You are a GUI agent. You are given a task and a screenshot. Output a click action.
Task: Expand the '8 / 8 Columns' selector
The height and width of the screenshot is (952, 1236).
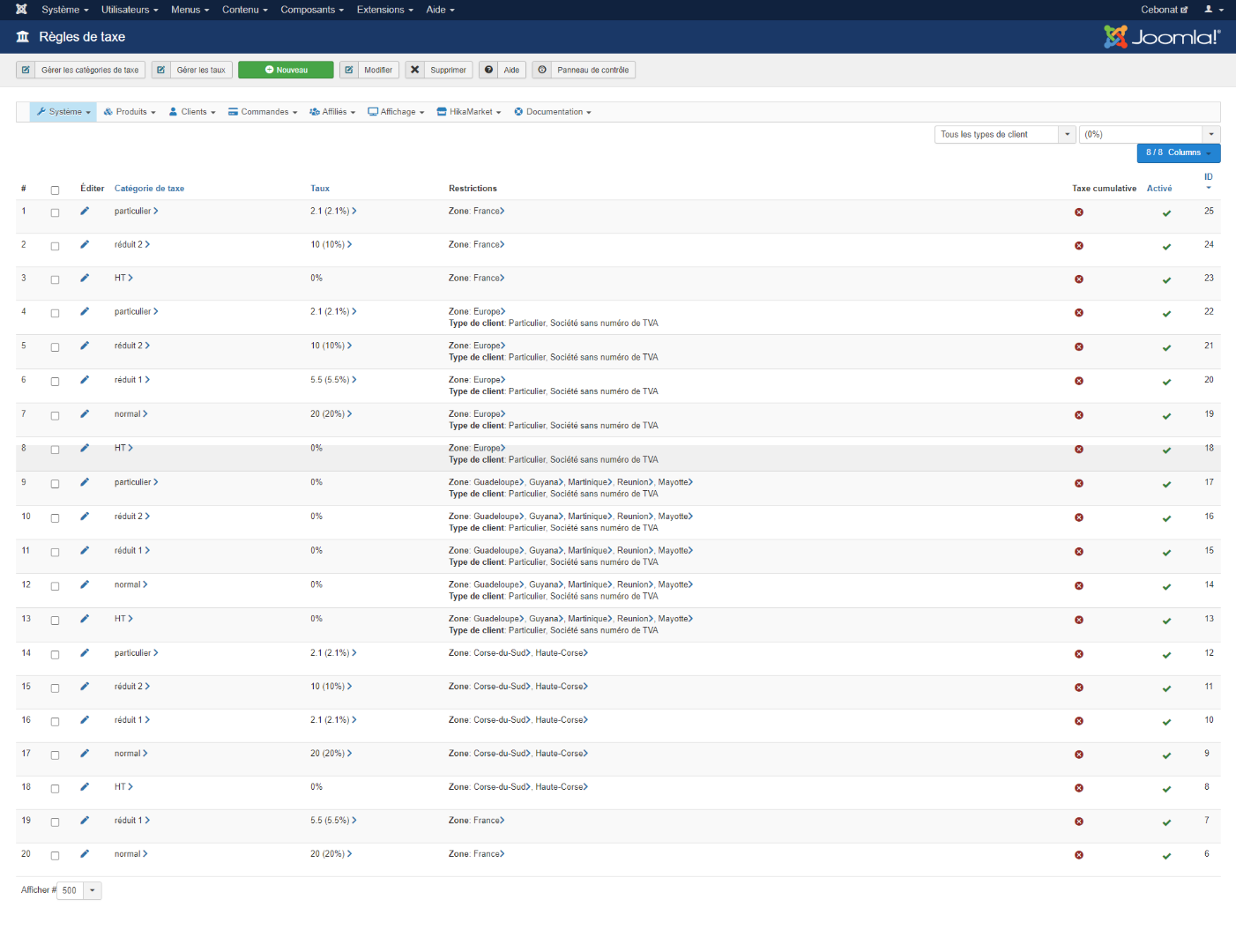point(1178,152)
